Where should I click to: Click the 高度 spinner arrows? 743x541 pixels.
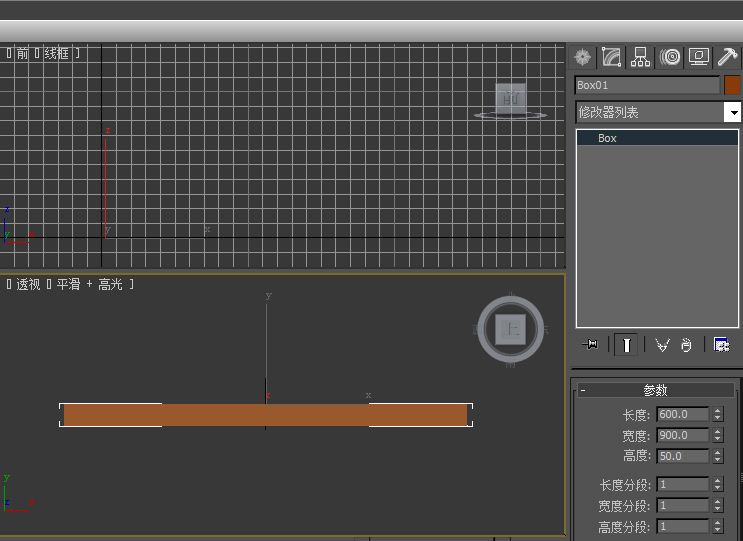[x=718, y=456]
